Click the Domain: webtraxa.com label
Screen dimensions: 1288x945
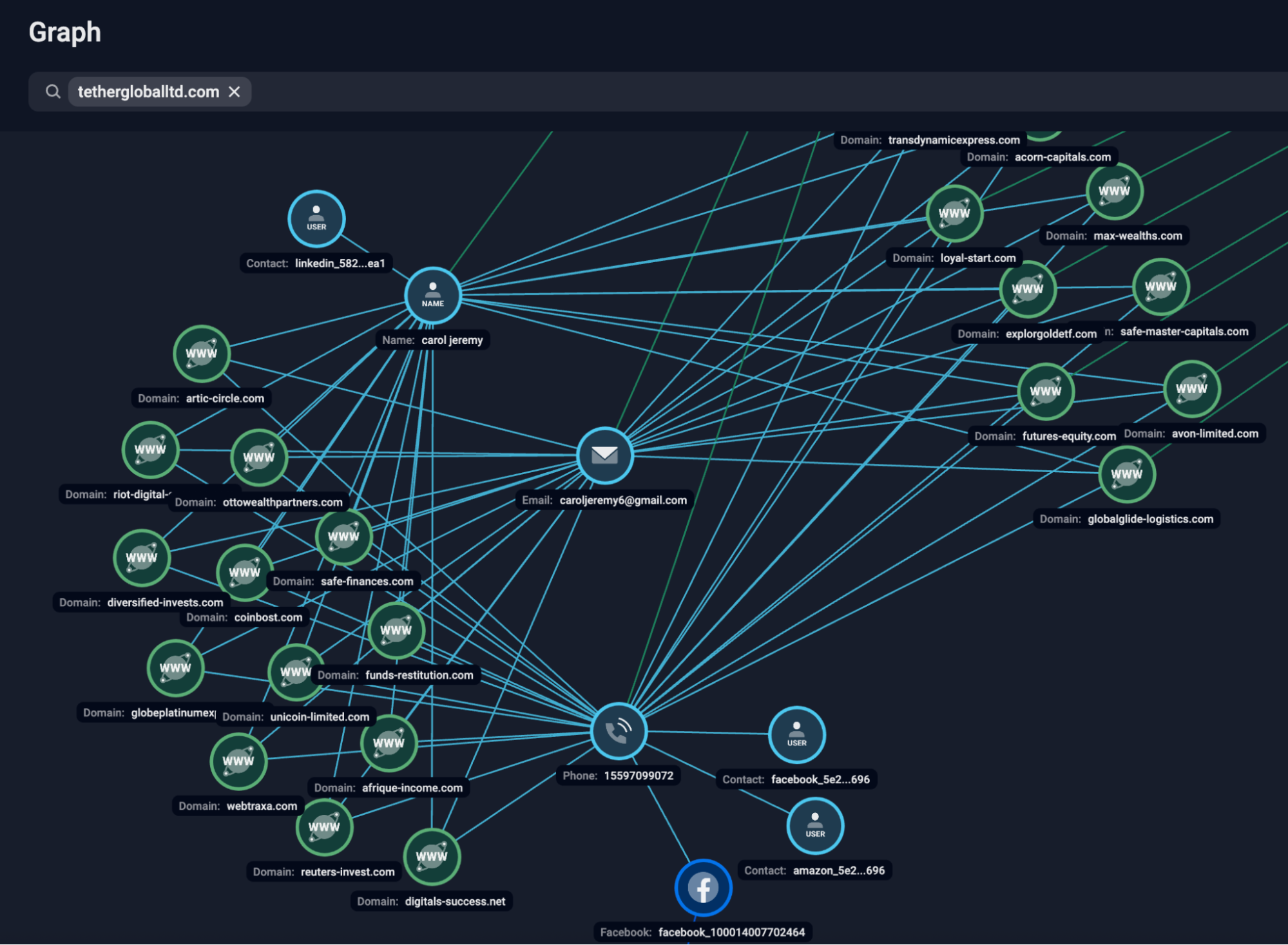click(x=238, y=807)
